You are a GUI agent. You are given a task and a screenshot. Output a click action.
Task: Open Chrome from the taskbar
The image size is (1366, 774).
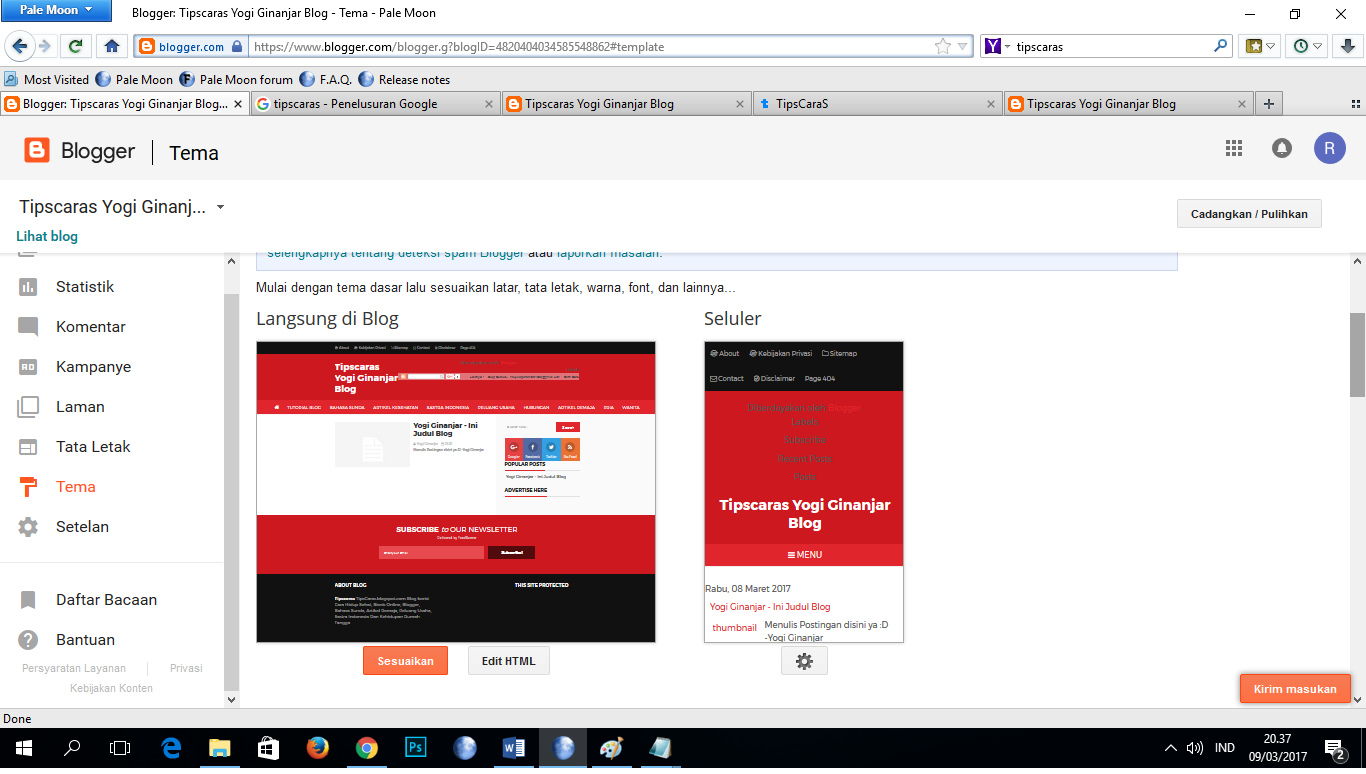367,747
